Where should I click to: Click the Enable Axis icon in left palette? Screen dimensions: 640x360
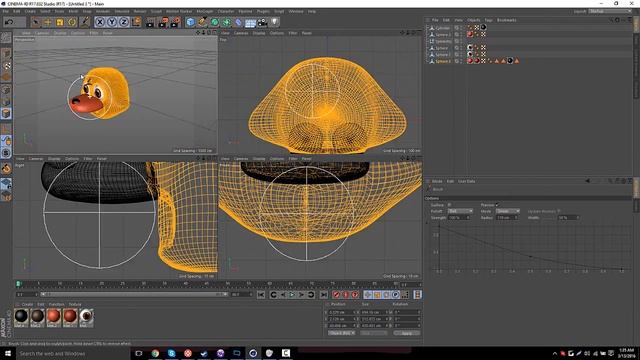6,129
